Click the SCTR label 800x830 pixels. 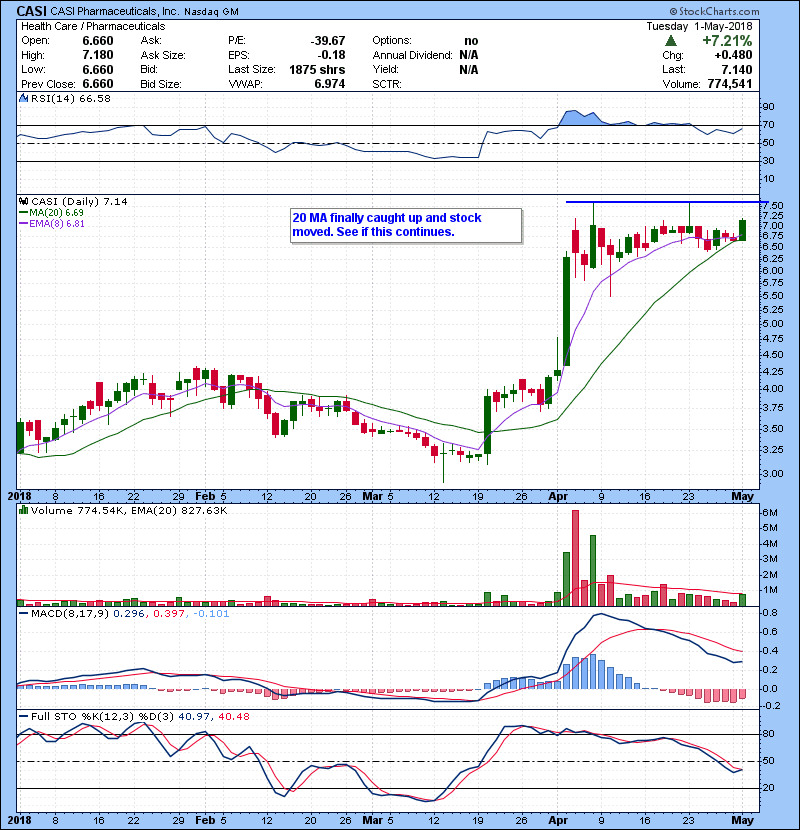[386, 84]
